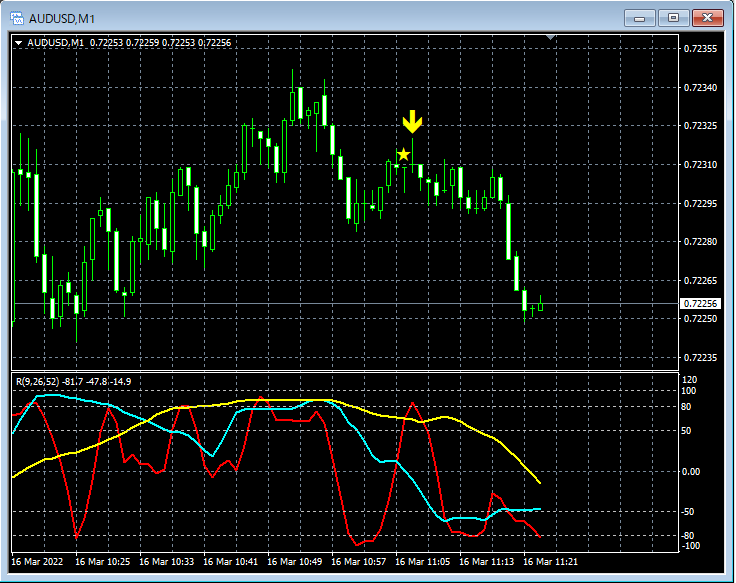Click indicator scale level 80

tap(686, 407)
